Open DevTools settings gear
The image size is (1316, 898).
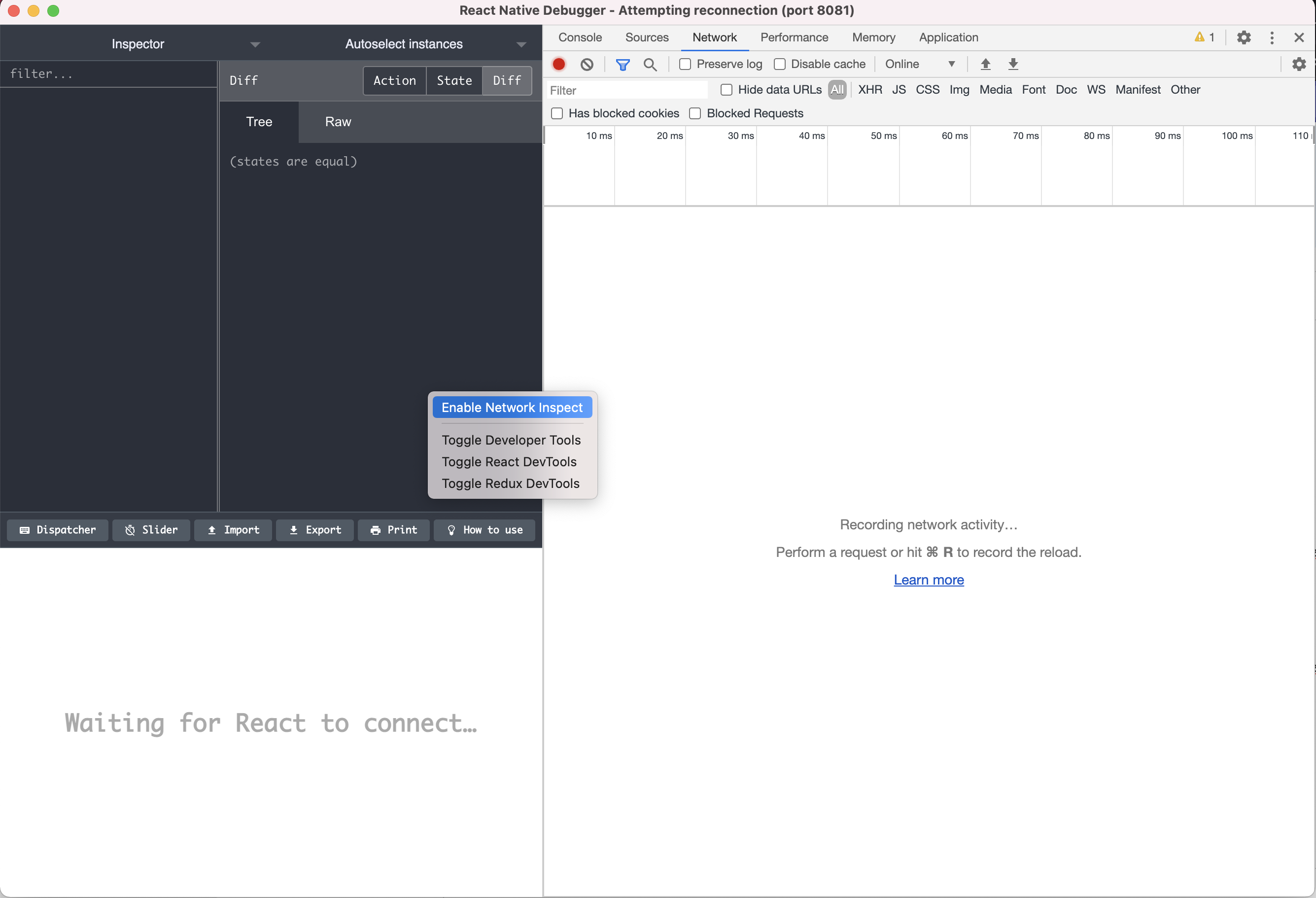(1244, 37)
